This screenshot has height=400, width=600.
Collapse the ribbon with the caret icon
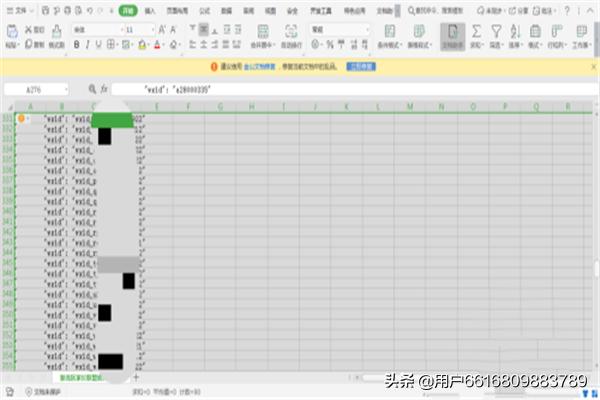click(590, 11)
